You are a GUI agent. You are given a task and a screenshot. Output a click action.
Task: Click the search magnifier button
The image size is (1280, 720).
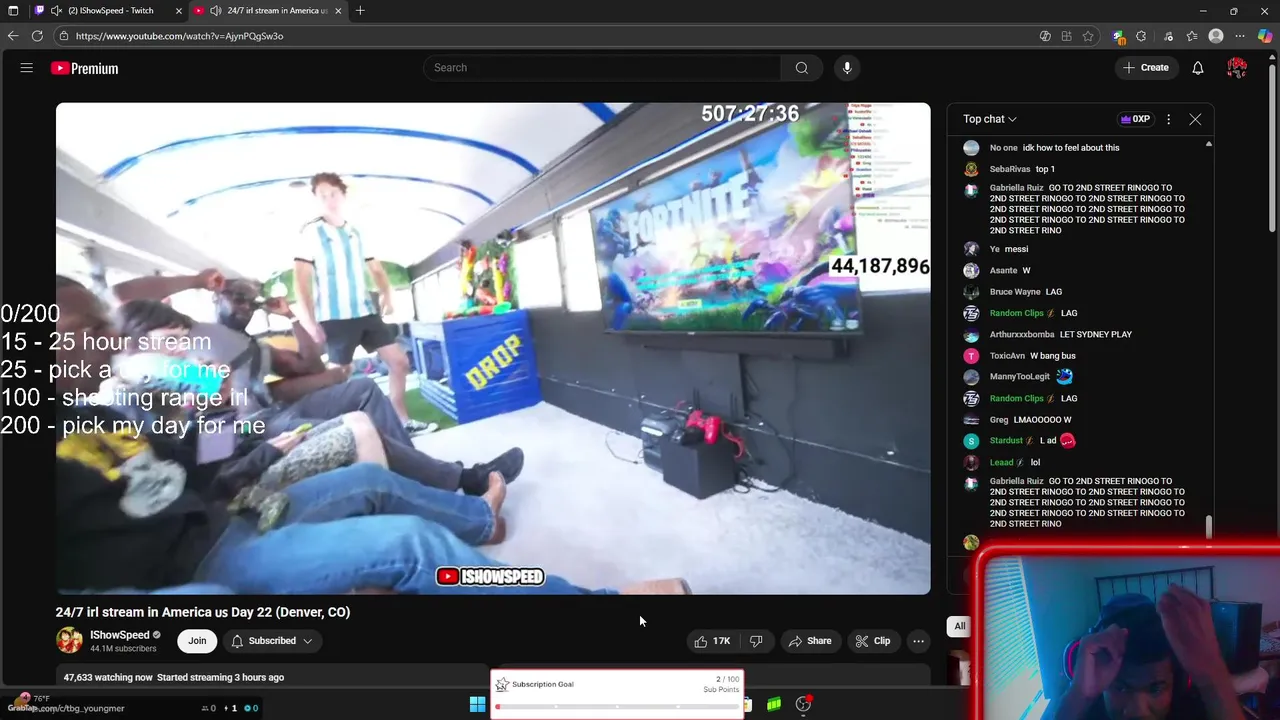(x=801, y=68)
